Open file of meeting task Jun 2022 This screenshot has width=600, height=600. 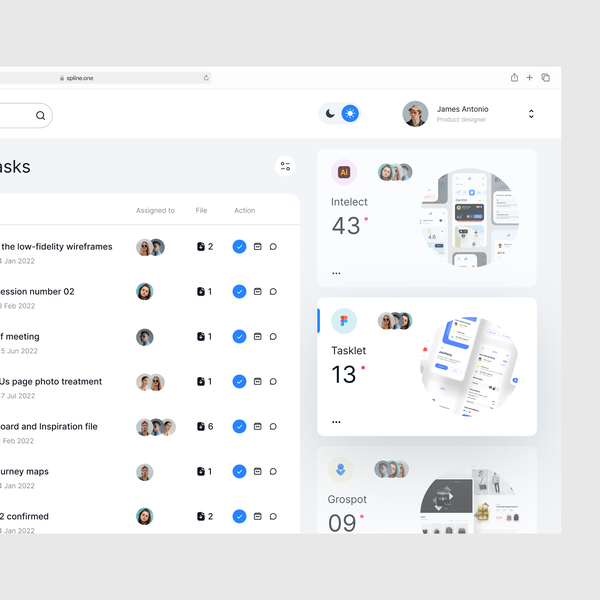pos(204,337)
